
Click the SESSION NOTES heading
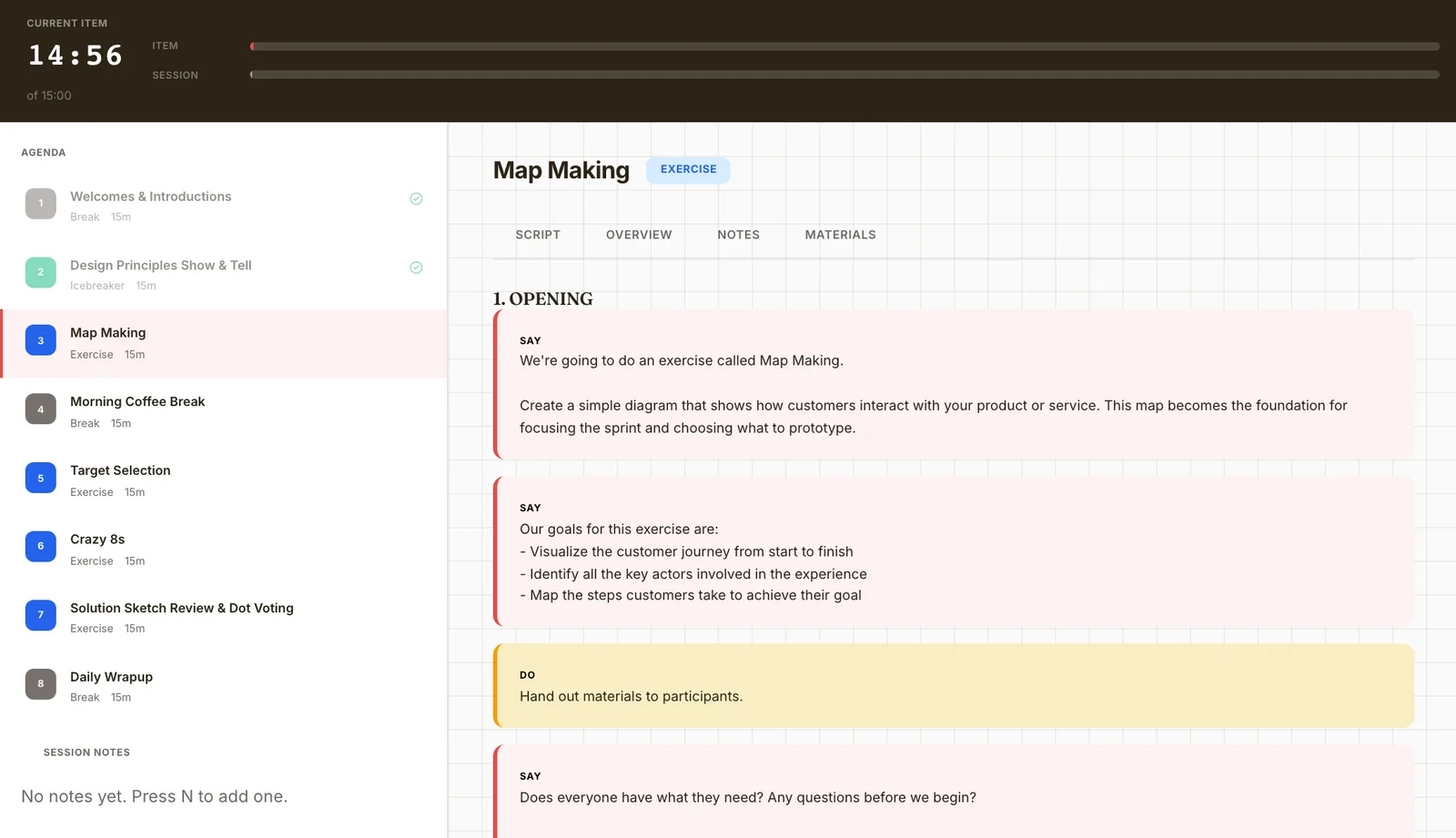(x=86, y=752)
